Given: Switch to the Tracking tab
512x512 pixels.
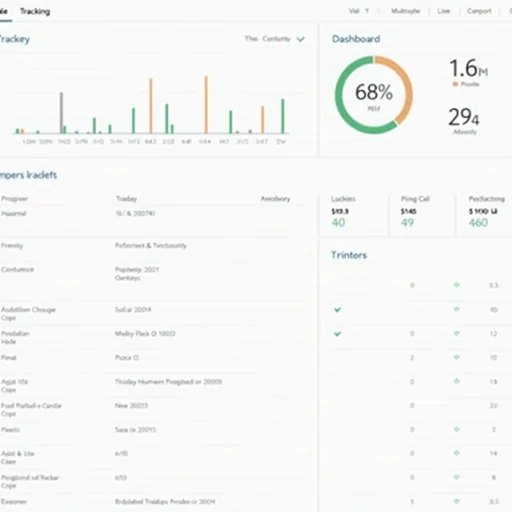Looking at the screenshot, I should pos(35,11).
